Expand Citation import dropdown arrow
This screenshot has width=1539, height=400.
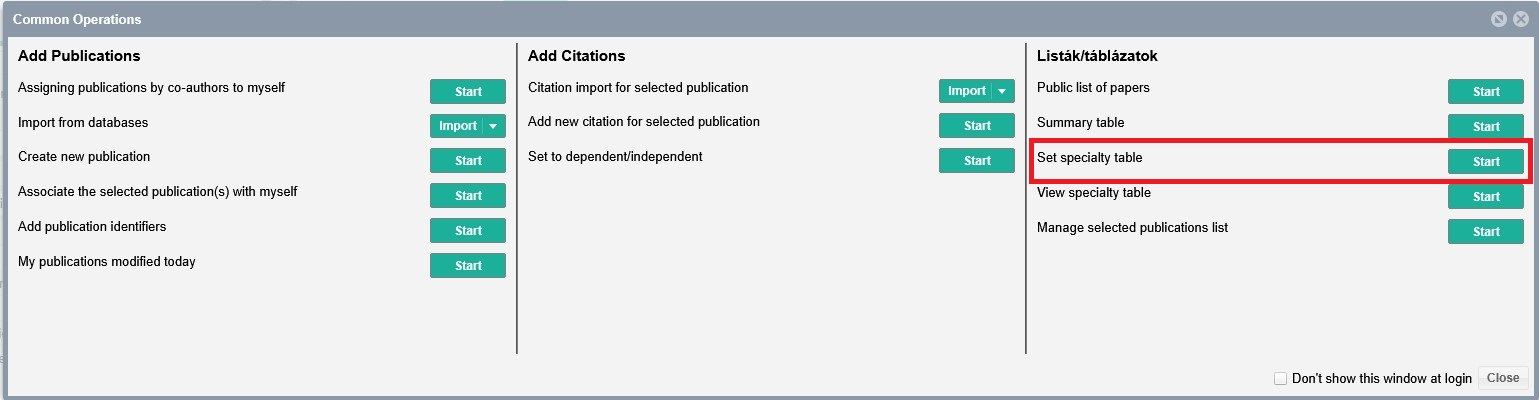coord(1002,91)
